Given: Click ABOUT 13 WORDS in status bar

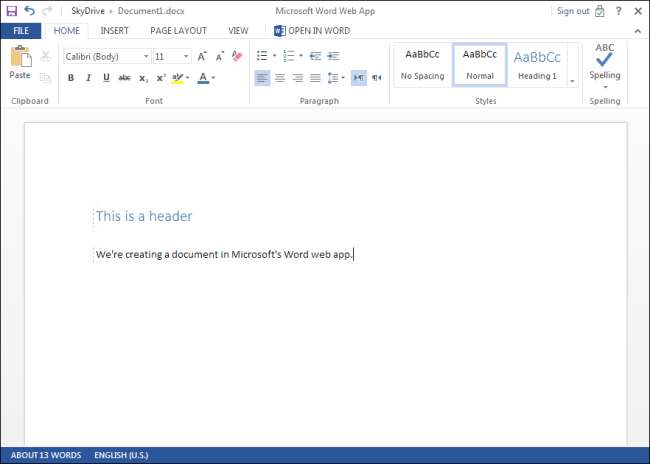Looking at the screenshot, I should pos(46,455).
